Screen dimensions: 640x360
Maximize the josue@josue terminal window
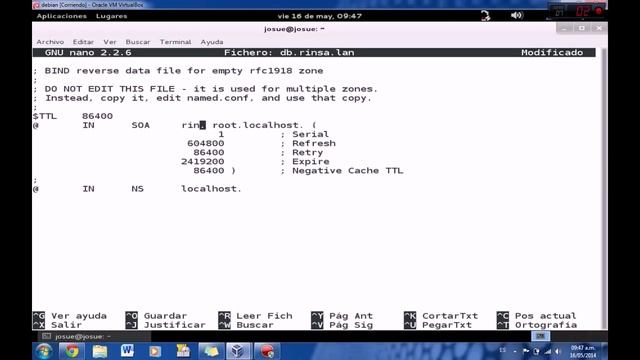tap(582, 28)
